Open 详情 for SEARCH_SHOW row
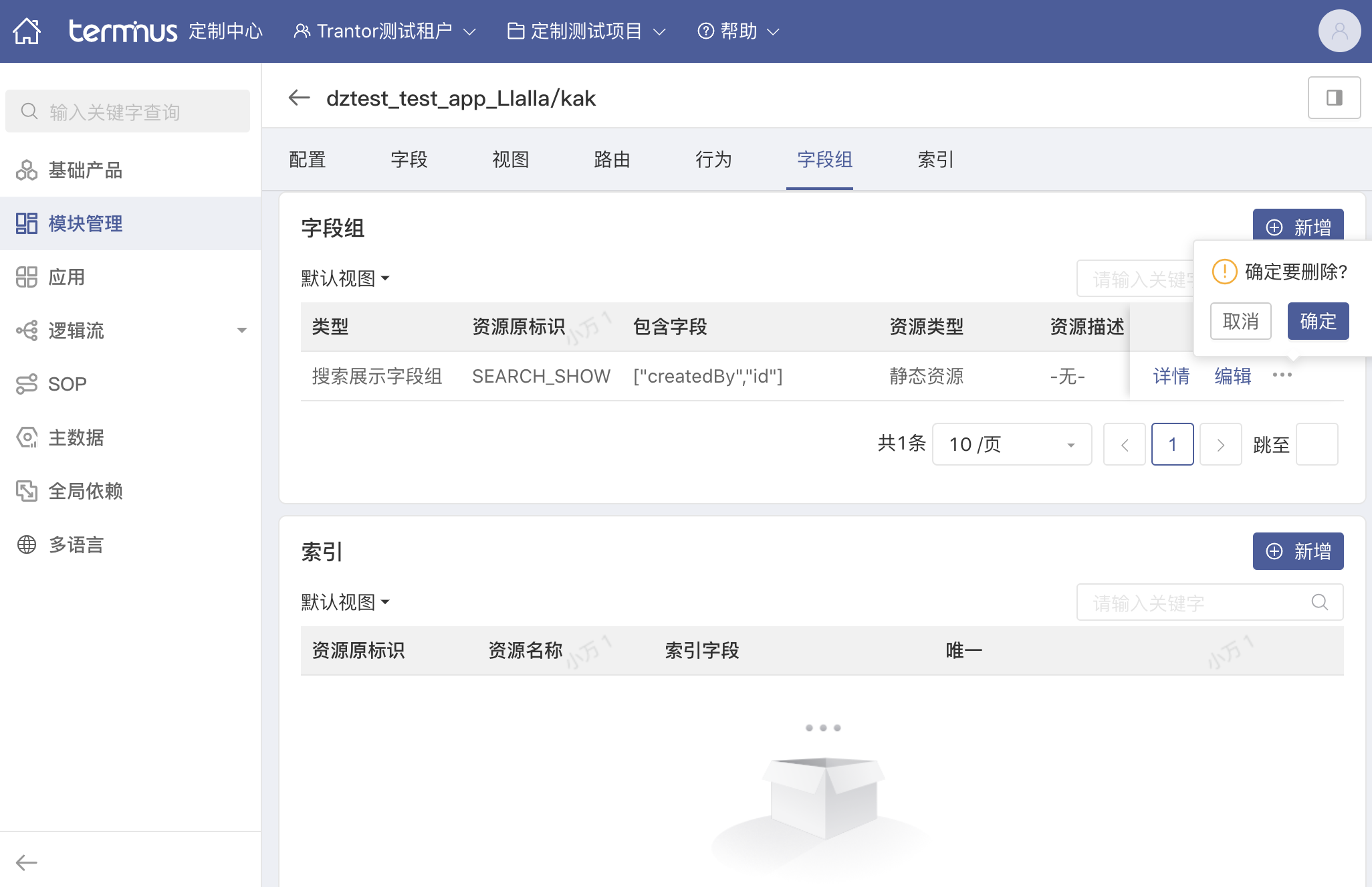1372x887 pixels. [1171, 376]
